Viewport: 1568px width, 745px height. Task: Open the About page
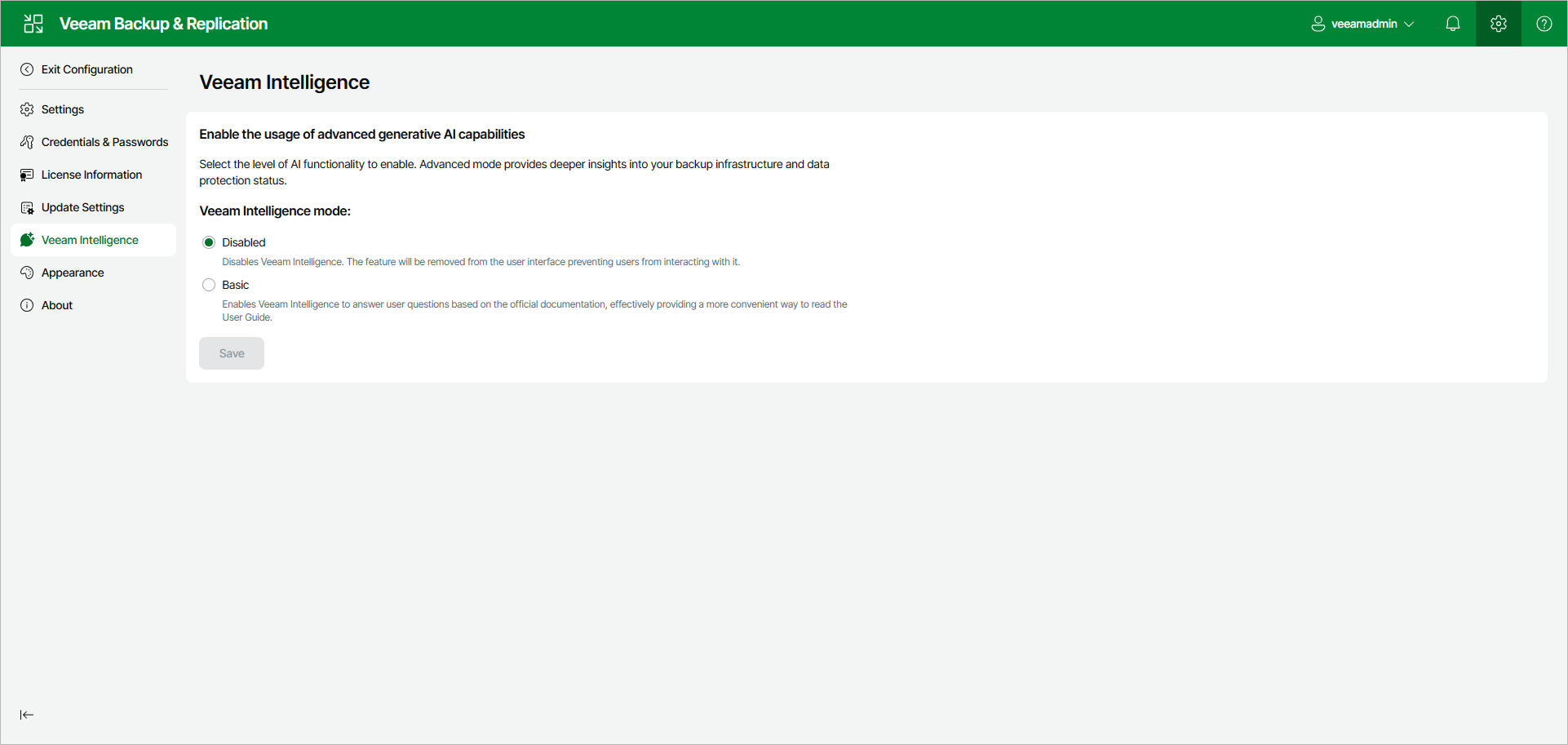pyautogui.click(x=93, y=305)
